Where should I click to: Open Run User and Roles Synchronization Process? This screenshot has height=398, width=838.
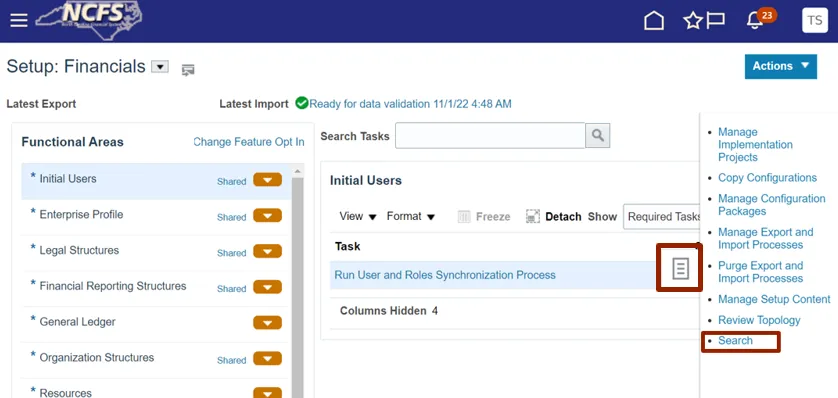(x=445, y=275)
